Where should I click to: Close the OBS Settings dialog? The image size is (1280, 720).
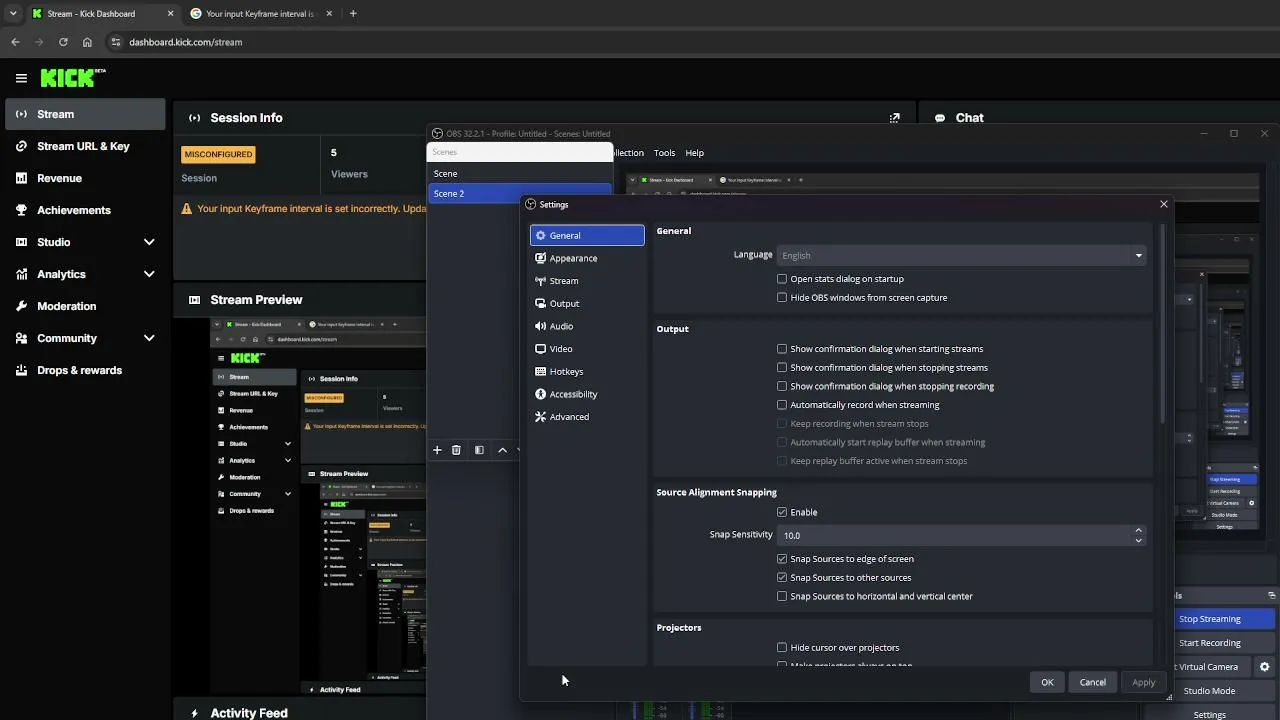click(x=1163, y=204)
